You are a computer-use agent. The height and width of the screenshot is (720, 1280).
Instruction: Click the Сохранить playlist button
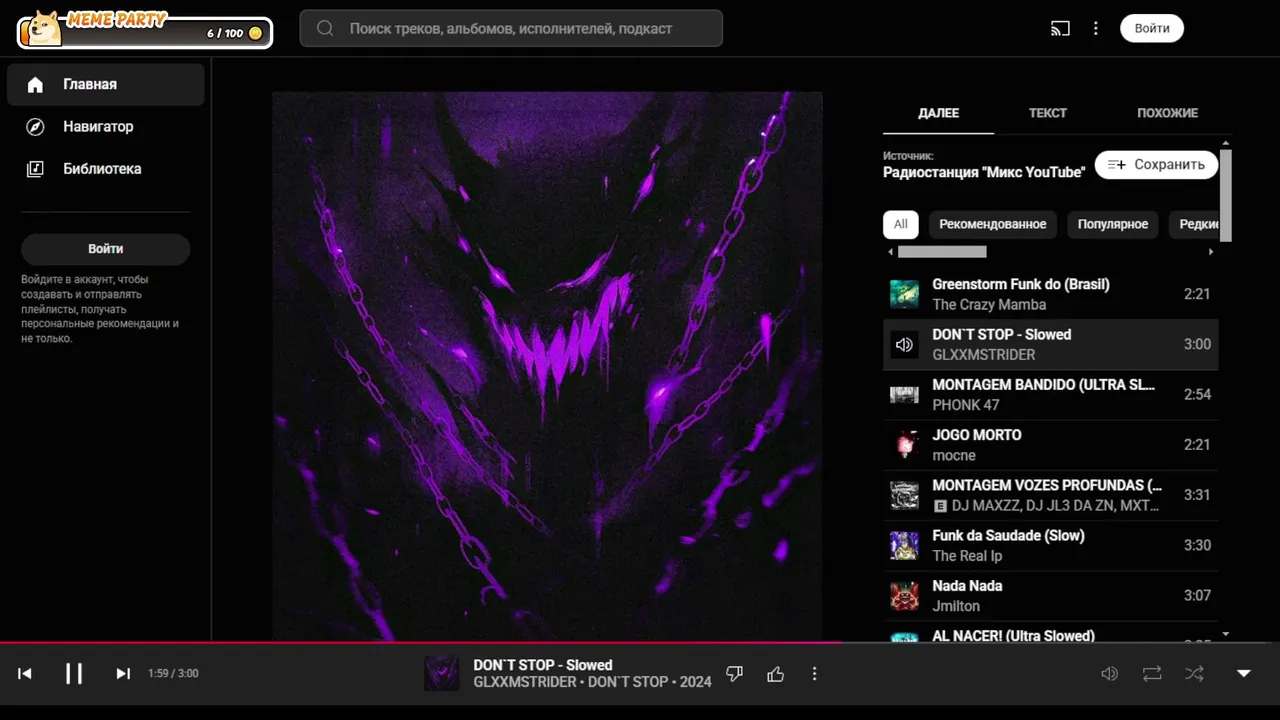[x=1157, y=164]
